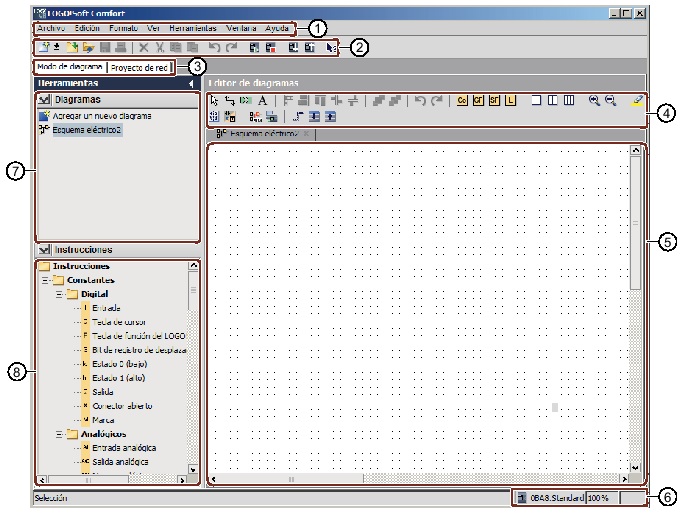Zoom out of the diagram

610,100
